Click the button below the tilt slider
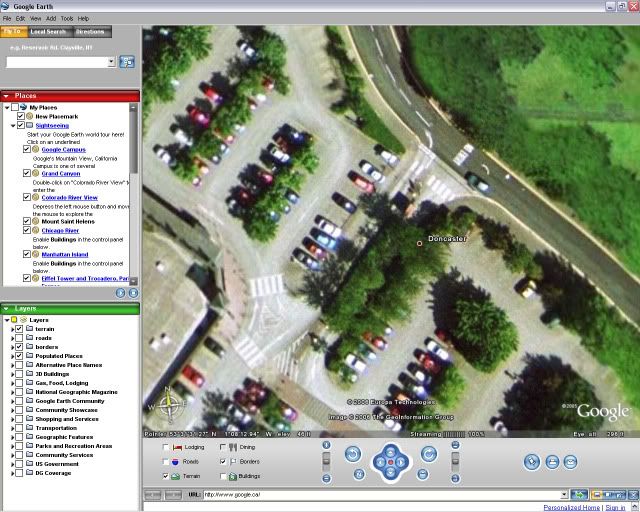This screenshot has height=512, width=640. (456, 478)
